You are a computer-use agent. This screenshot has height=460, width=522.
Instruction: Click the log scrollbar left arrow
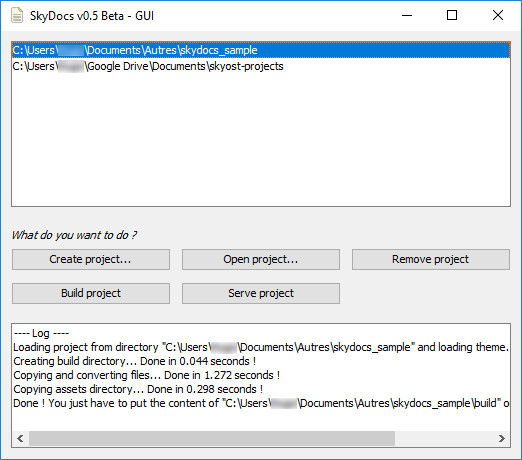point(20,438)
